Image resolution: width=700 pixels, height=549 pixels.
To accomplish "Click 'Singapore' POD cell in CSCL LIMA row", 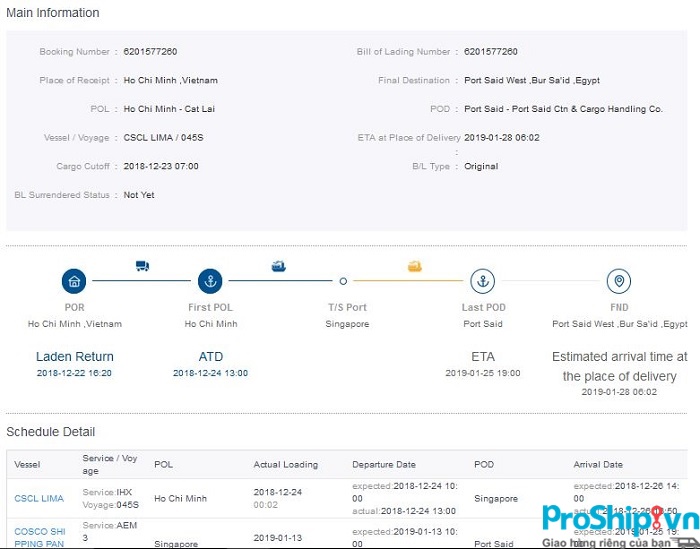I will [496, 499].
